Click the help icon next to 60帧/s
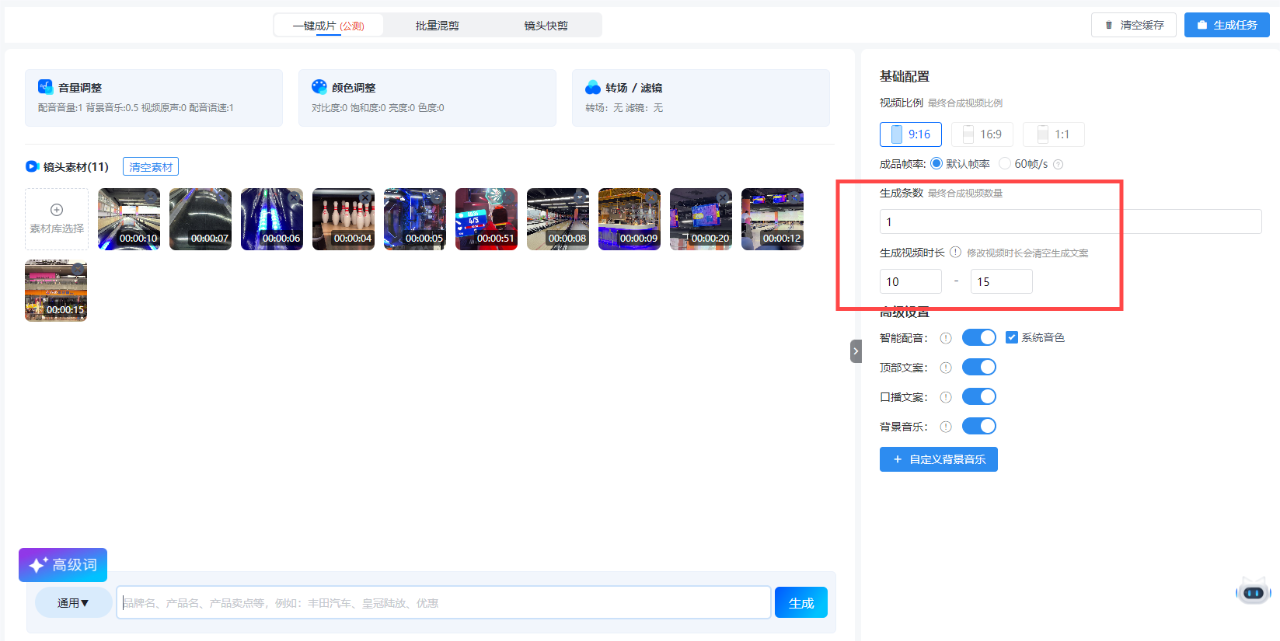 (x=1057, y=164)
